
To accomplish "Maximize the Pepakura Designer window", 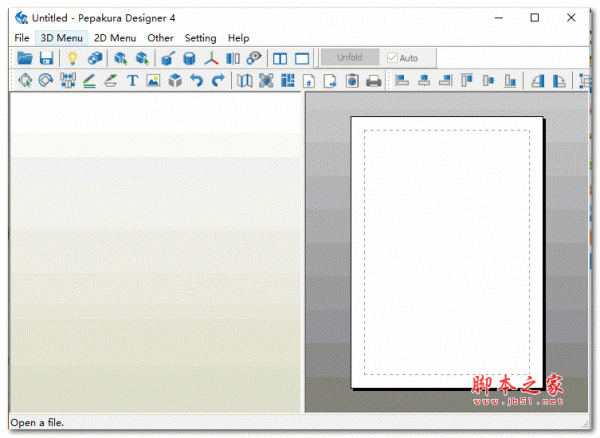I will (x=535, y=18).
